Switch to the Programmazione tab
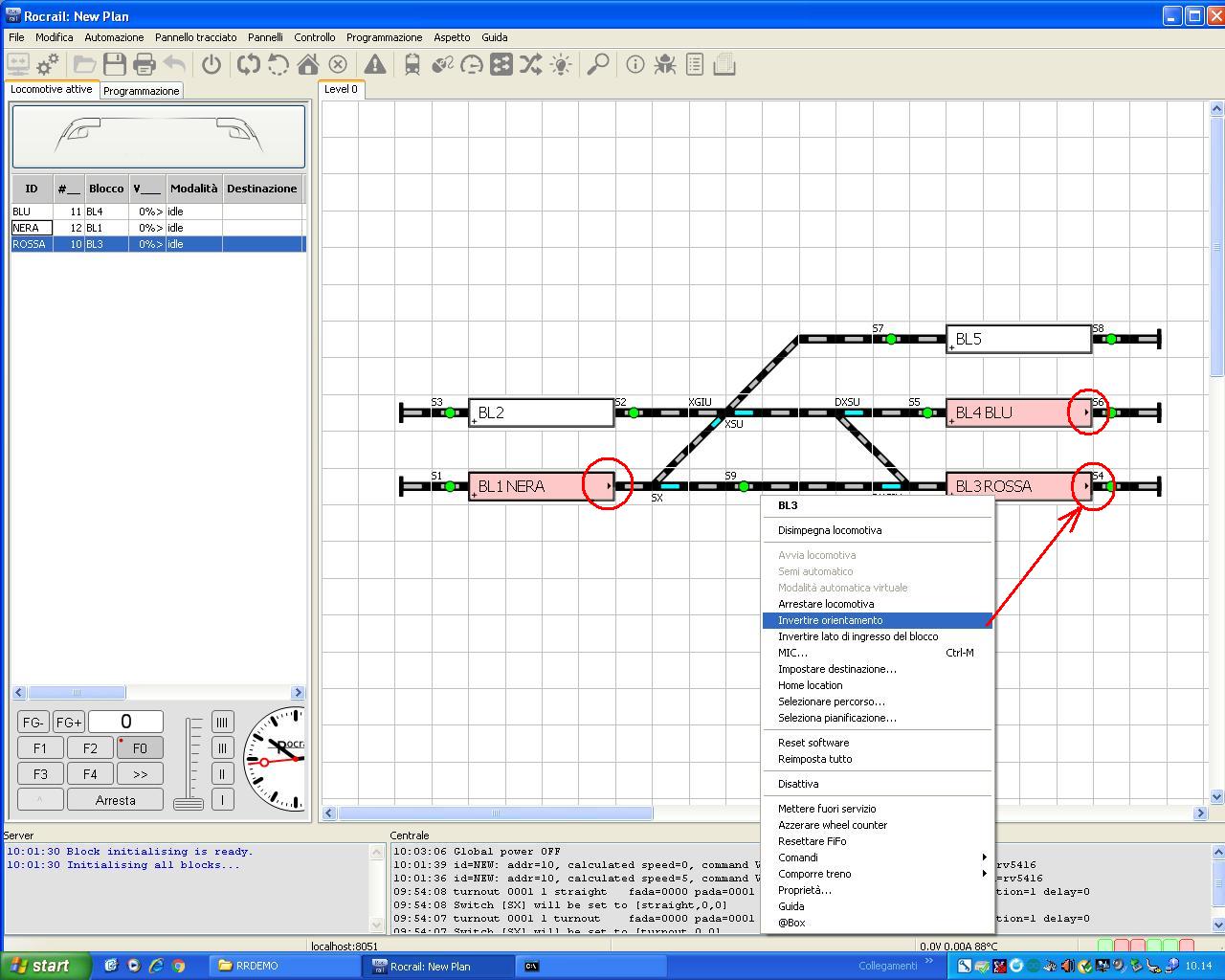1225x980 pixels. [x=142, y=91]
